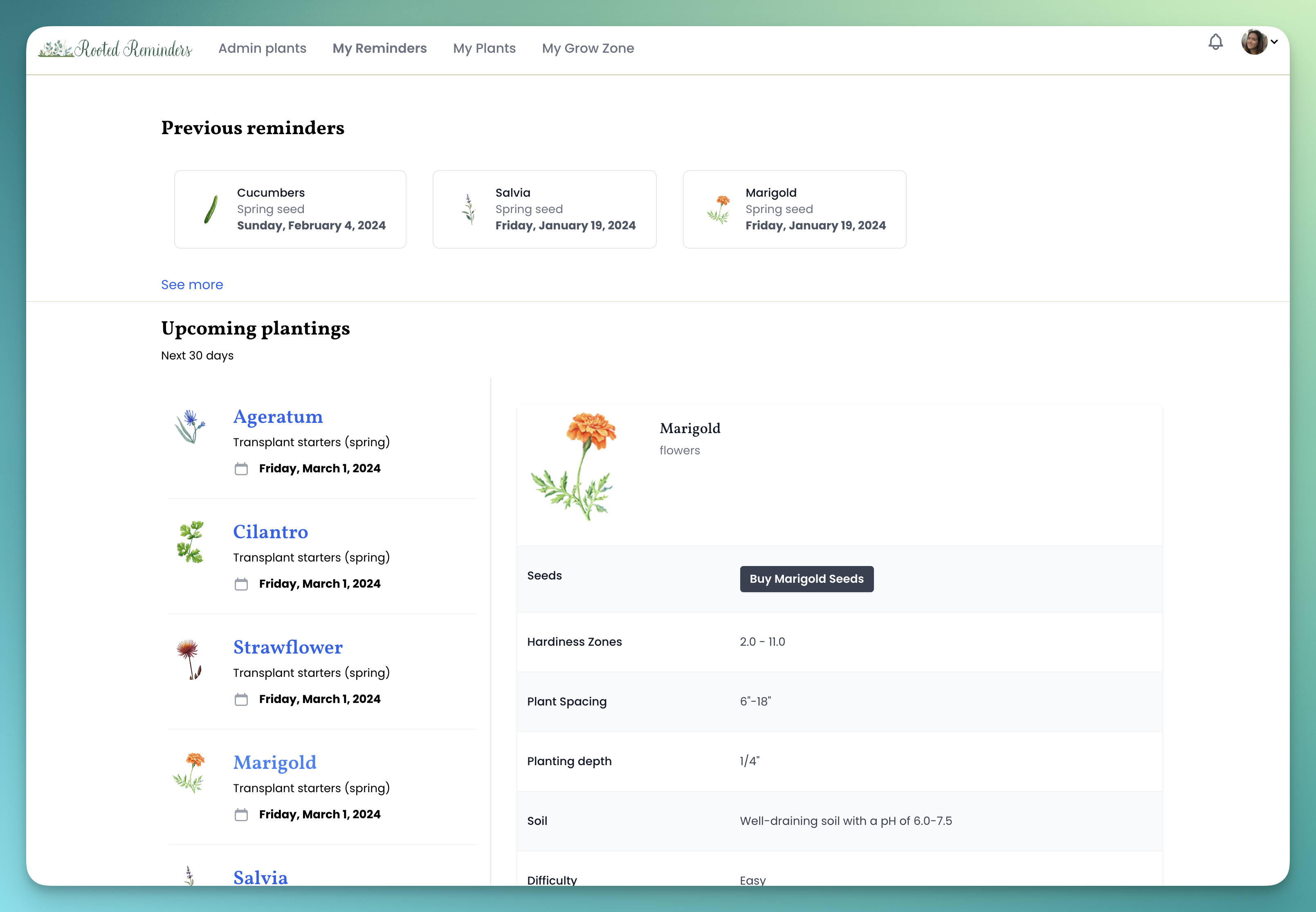Open My Reminders tab
1316x912 pixels.
pos(380,49)
